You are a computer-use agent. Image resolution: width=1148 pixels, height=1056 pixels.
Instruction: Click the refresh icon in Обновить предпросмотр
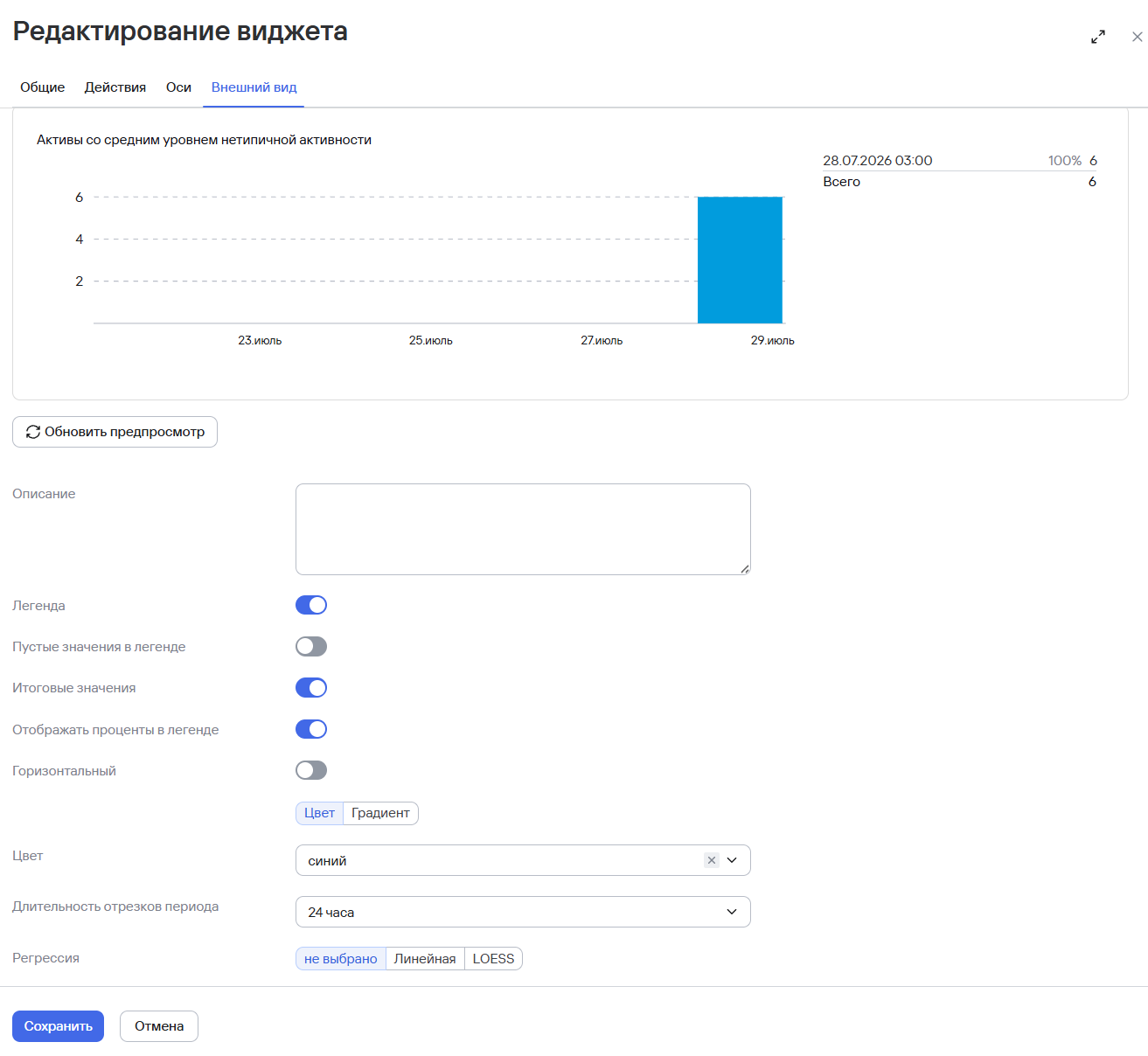coord(33,432)
